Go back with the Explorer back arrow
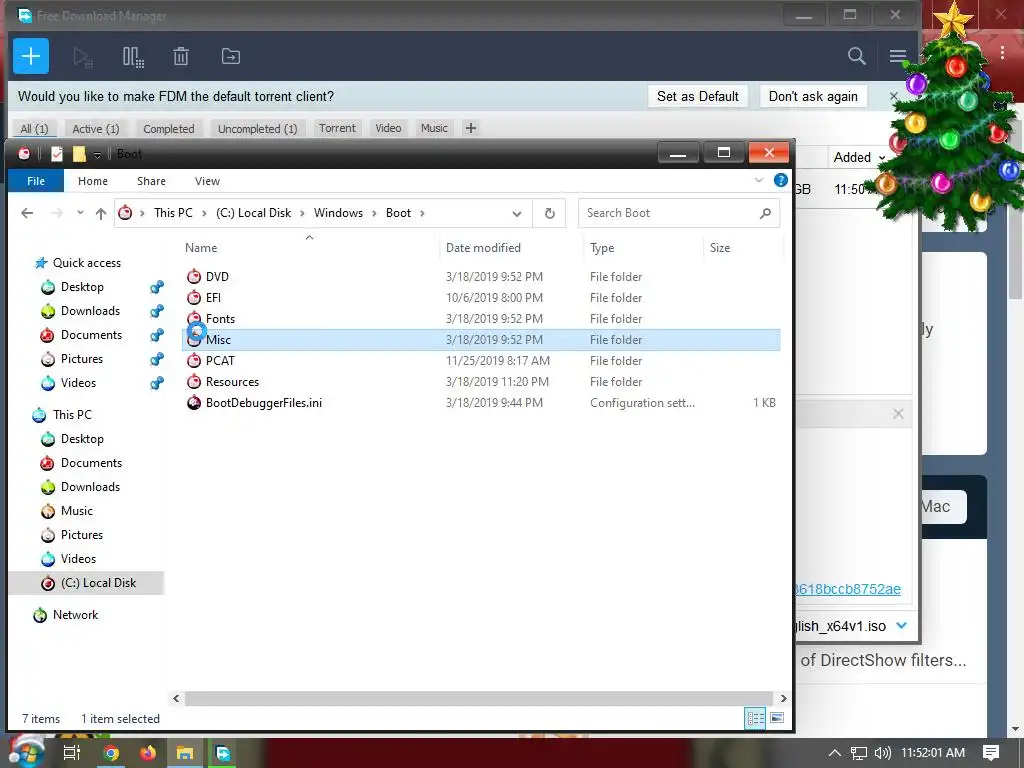This screenshot has width=1024, height=768. 27,213
